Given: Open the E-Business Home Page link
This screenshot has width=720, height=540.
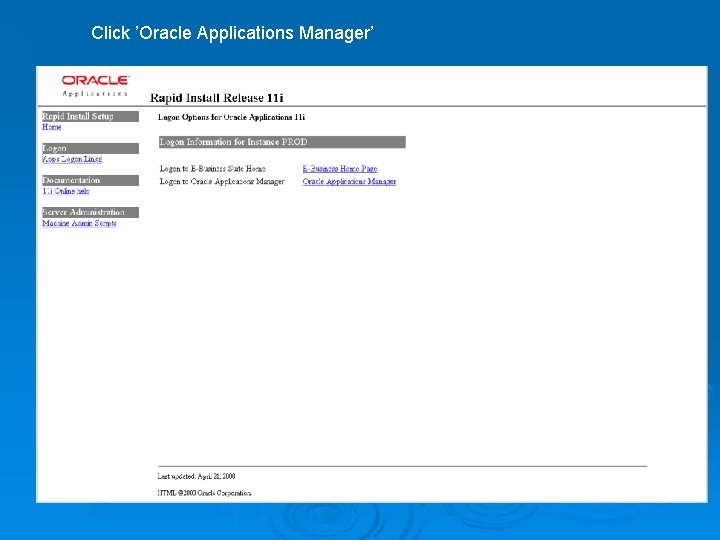Looking at the screenshot, I should [x=340, y=169].
